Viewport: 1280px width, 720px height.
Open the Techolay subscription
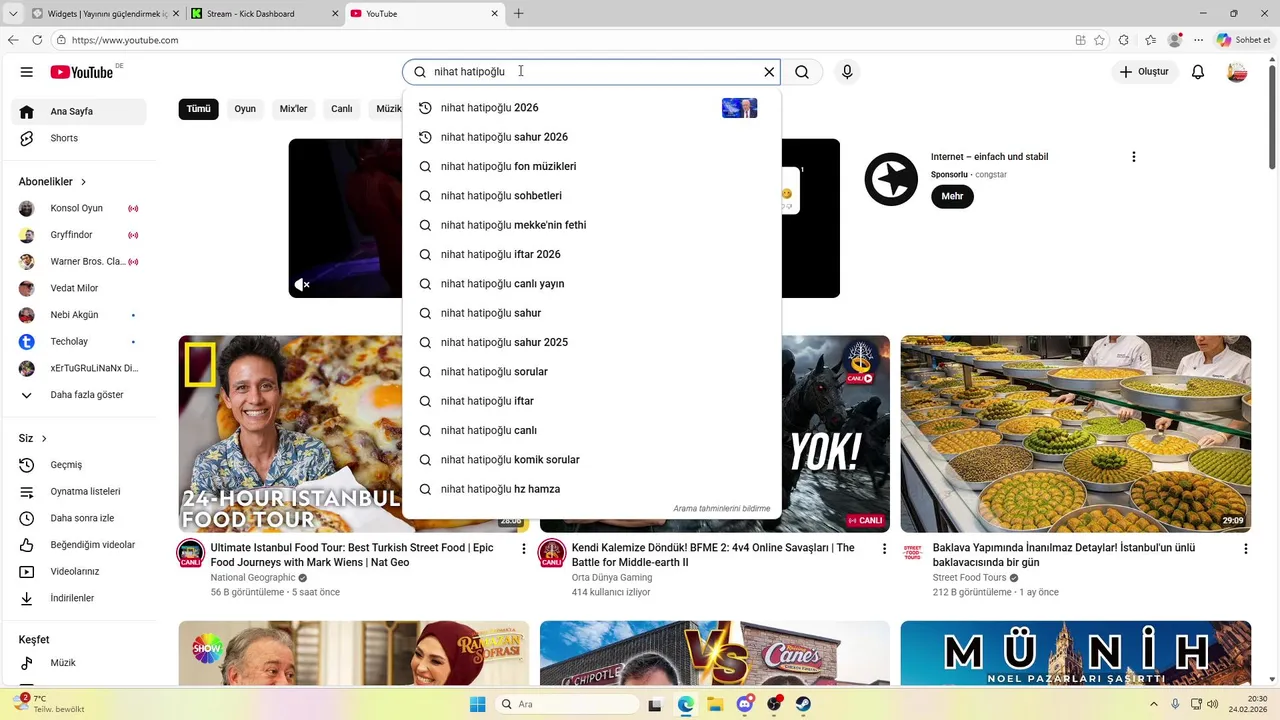pyautogui.click(x=79, y=342)
